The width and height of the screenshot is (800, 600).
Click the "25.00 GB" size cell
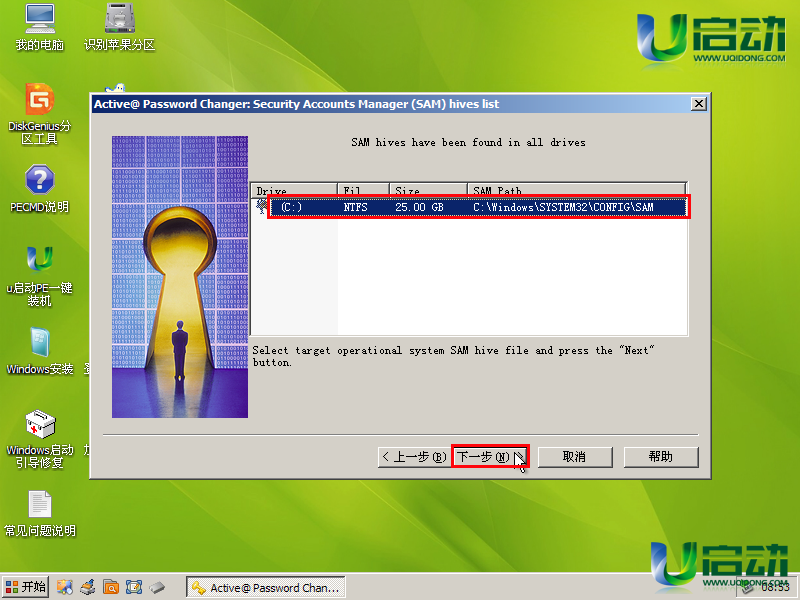pos(419,207)
